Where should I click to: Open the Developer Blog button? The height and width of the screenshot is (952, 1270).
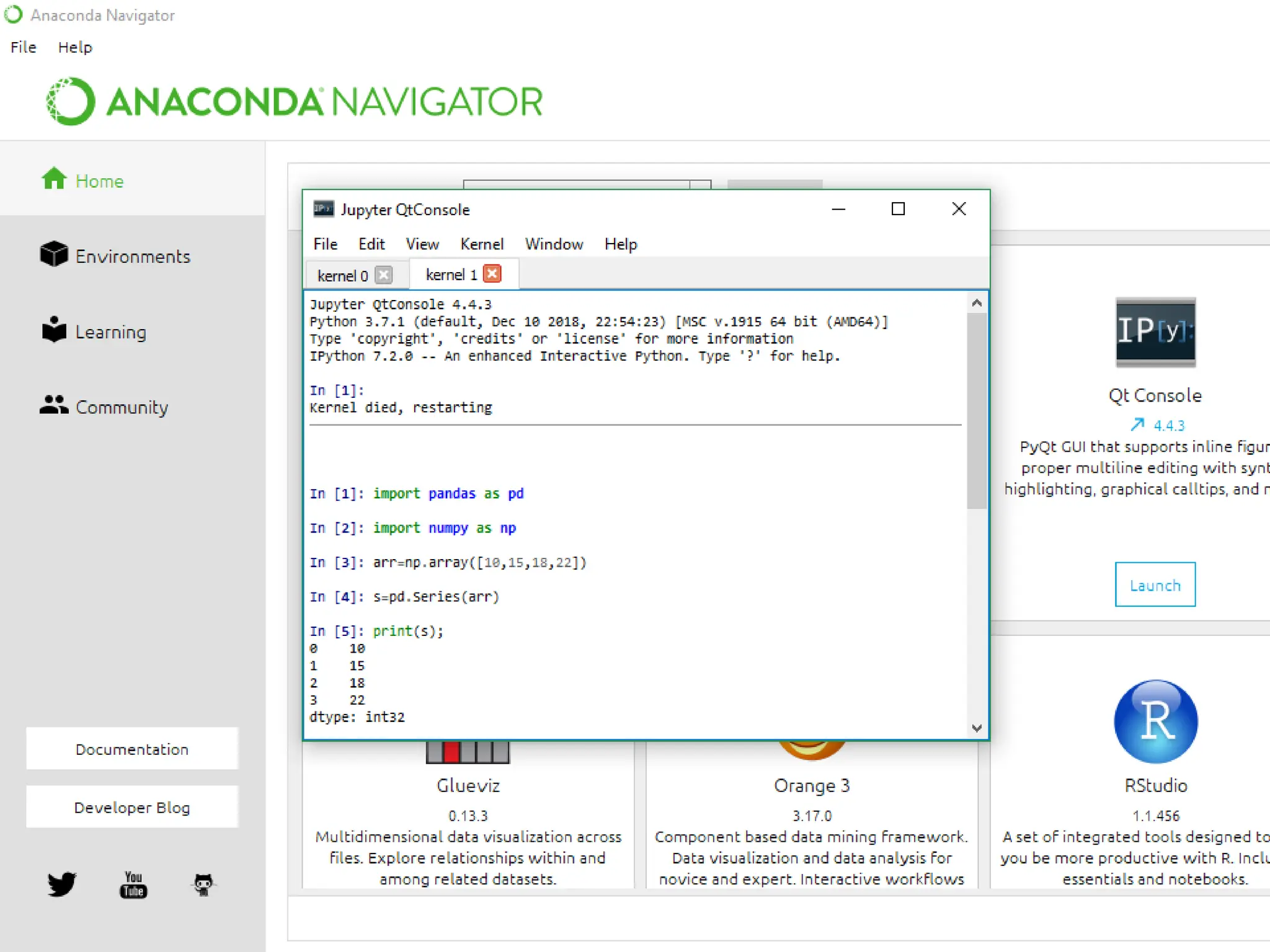pyautogui.click(x=132, y=807)
